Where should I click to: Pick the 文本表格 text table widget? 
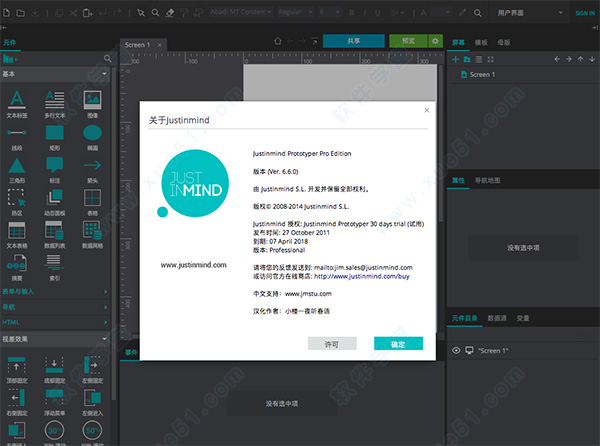click(x=17, y=235)
